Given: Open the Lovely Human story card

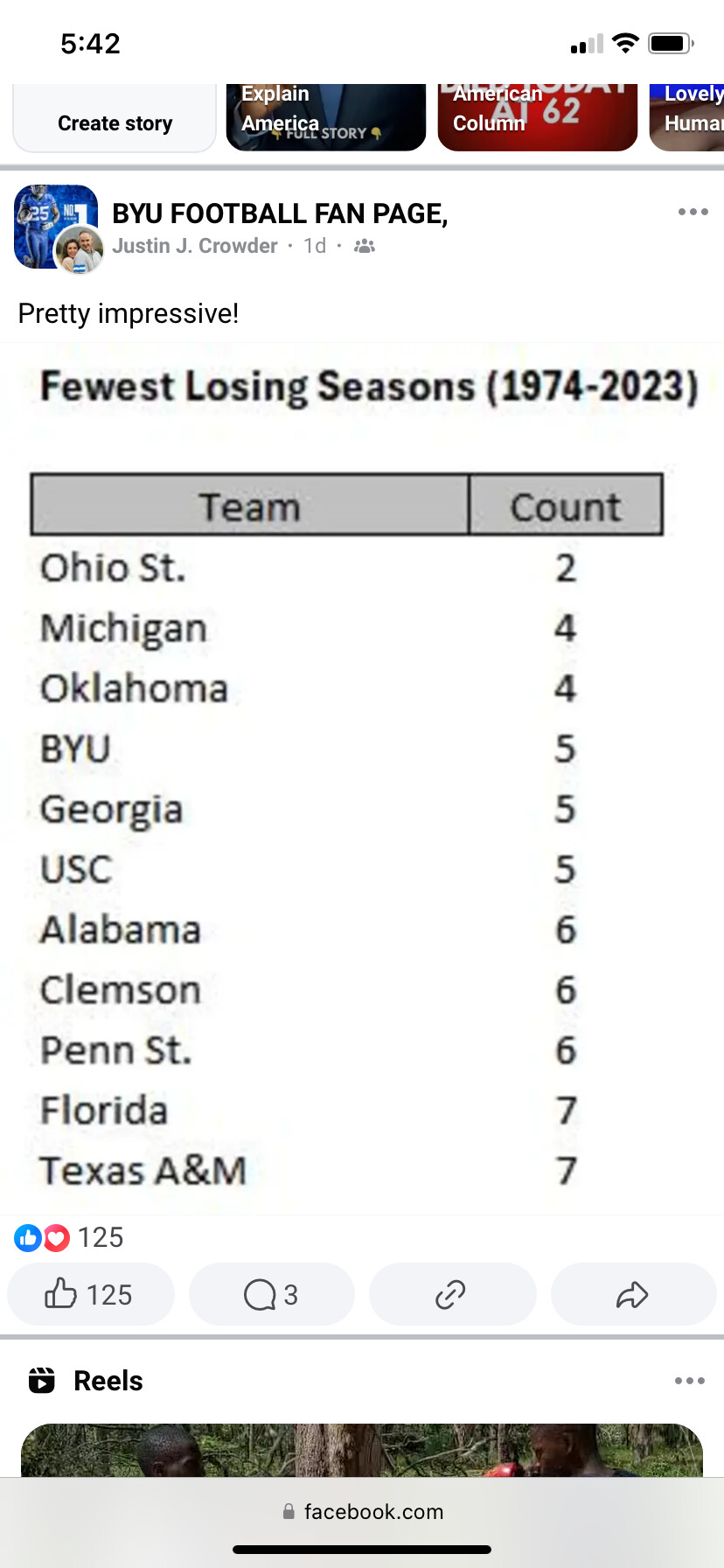Looking at the screenshot, I should tap(687, 118).
